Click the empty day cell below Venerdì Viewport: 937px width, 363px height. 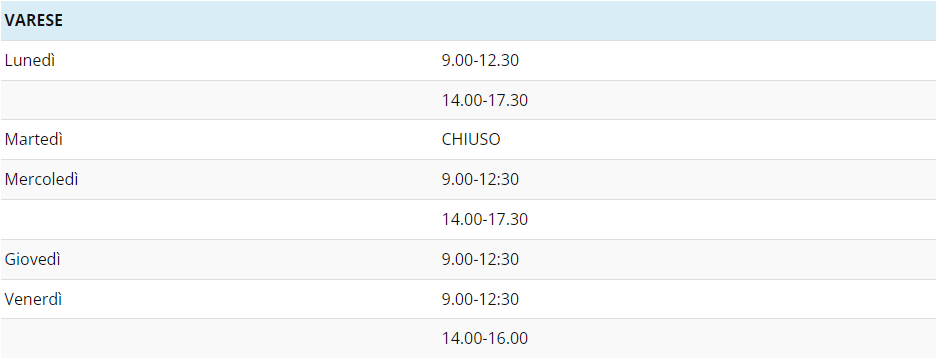219,338
